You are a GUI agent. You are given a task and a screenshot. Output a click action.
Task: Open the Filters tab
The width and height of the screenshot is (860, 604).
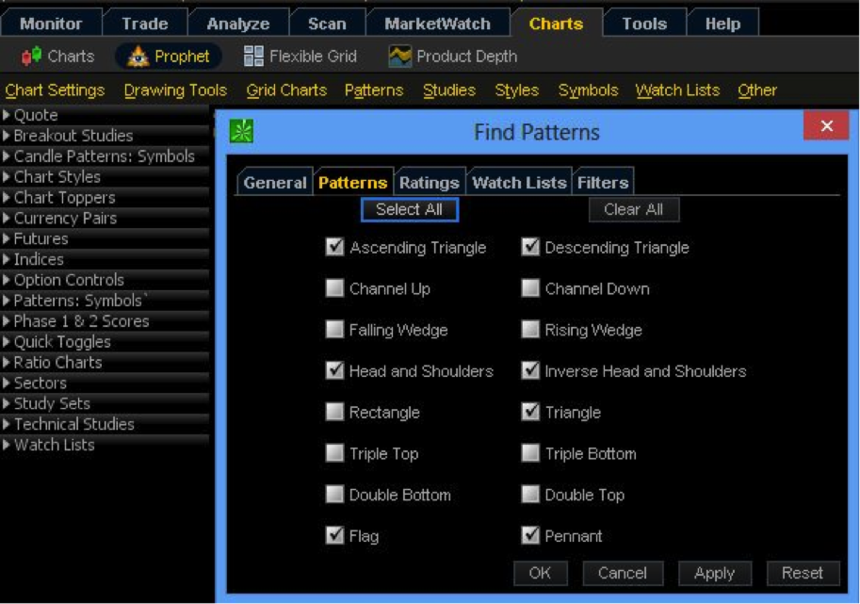pos(603,182)
